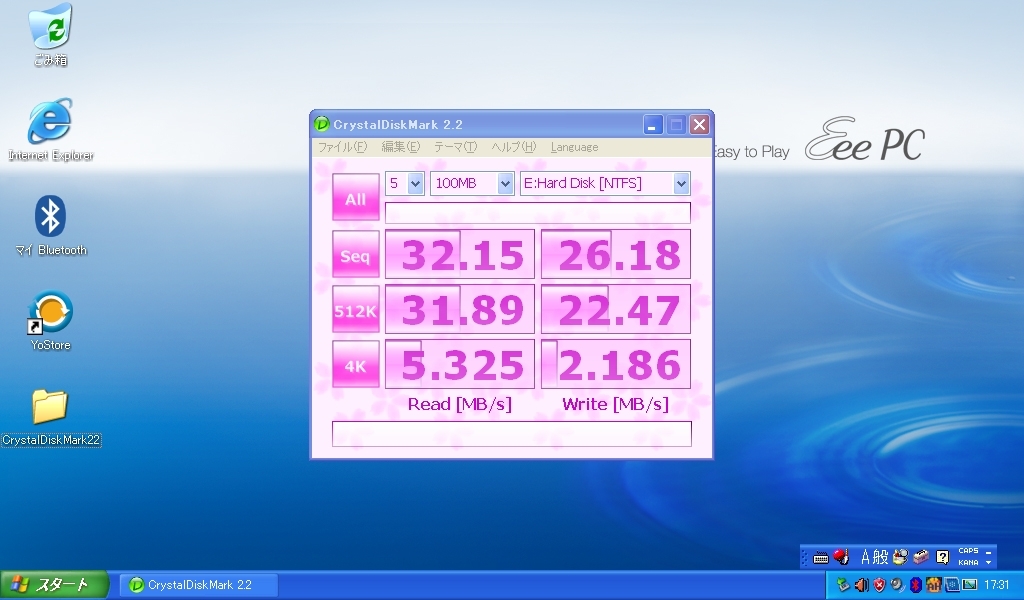Click the 512K read result 31.89

pyautogui.click(x=460, y=309)
